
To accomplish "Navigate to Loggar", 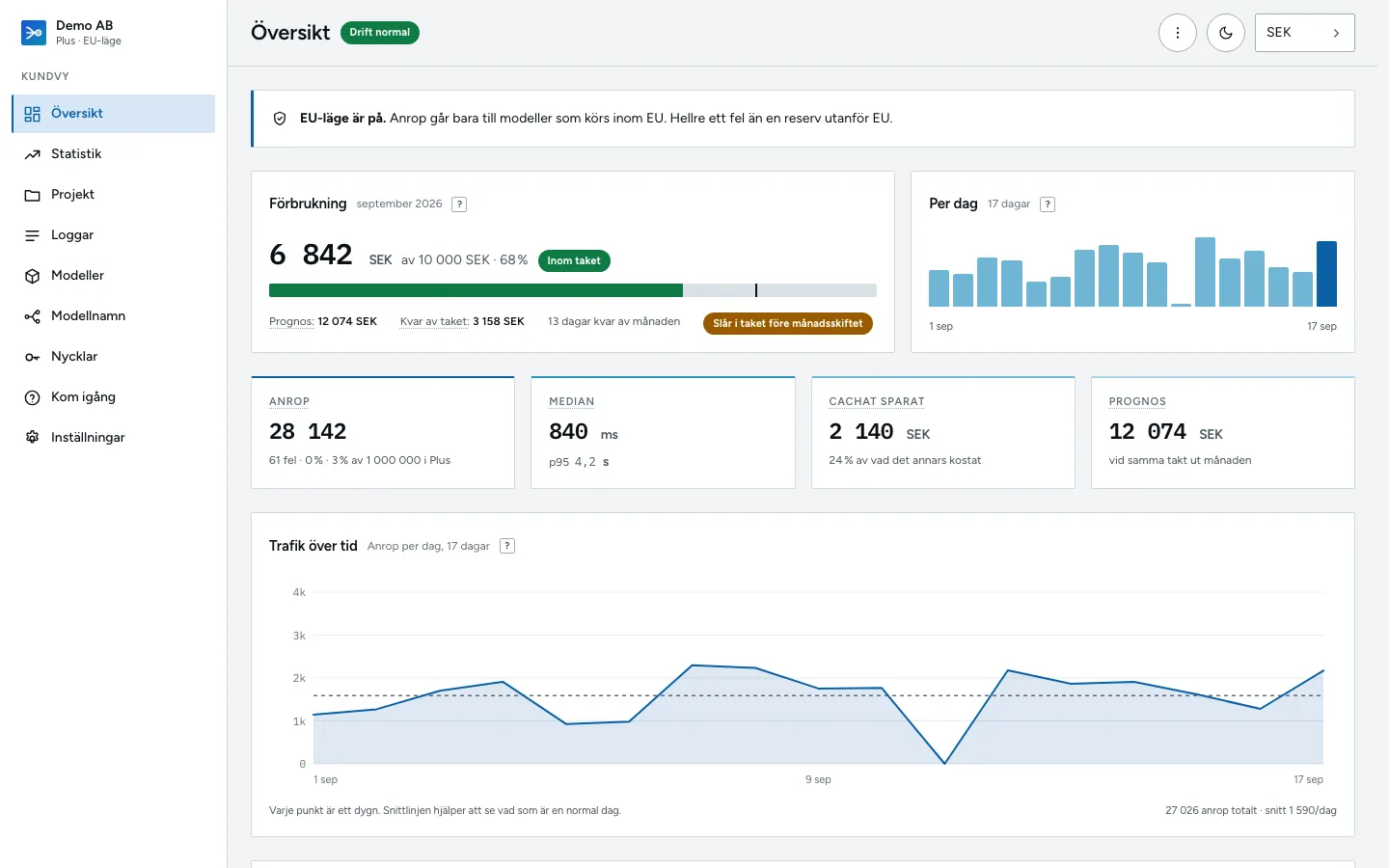I will coord(113,235).
